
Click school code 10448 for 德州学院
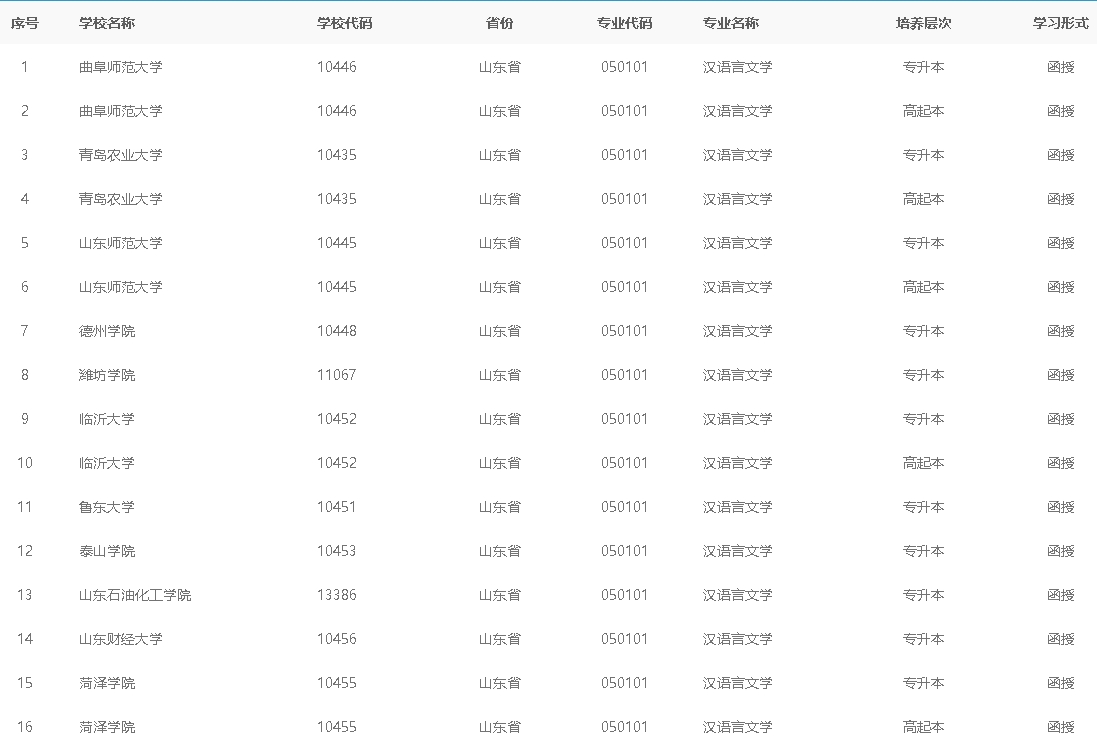[x=337, y=331]
